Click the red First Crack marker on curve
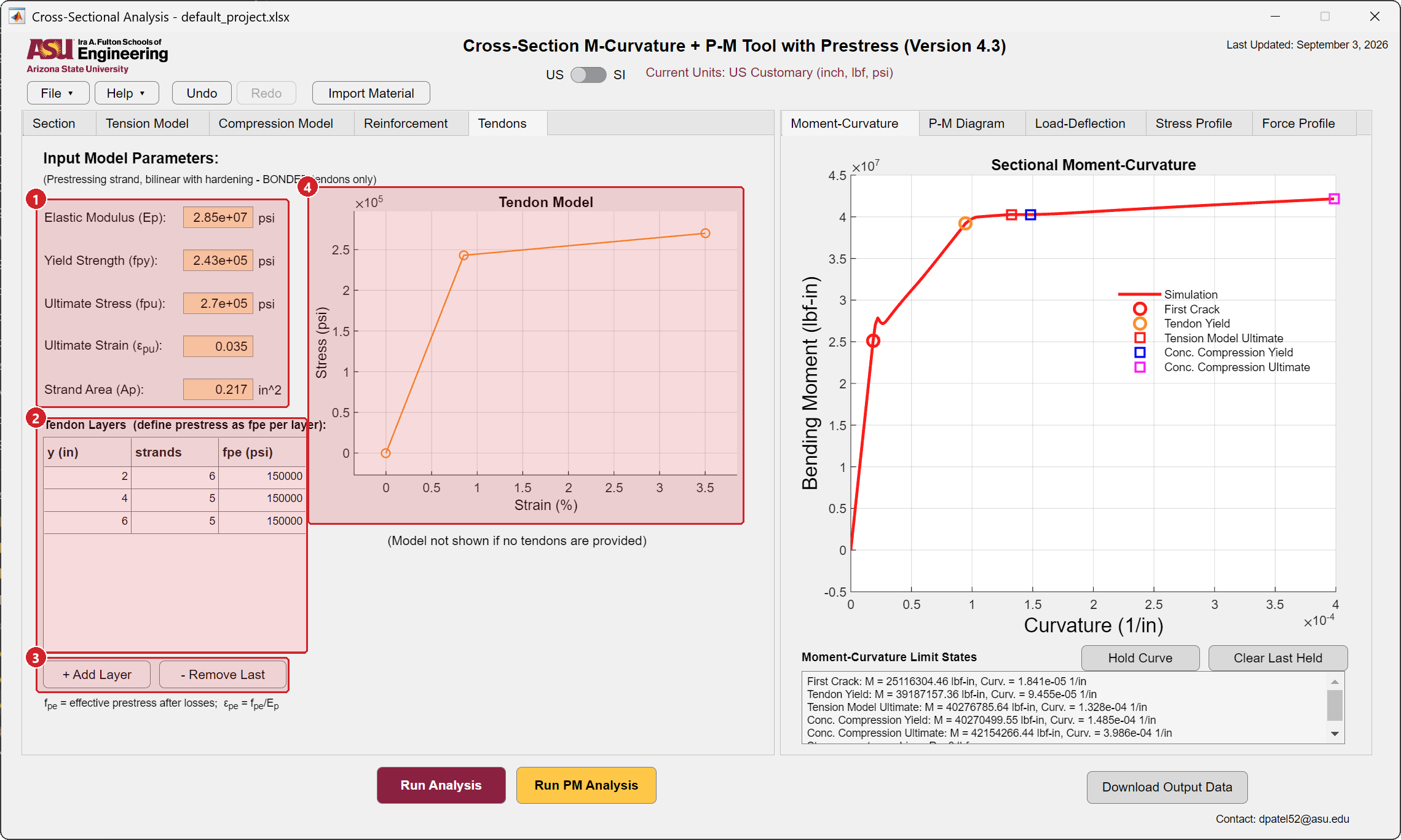This screenshot has height=840, width=1401. [873, 341]
